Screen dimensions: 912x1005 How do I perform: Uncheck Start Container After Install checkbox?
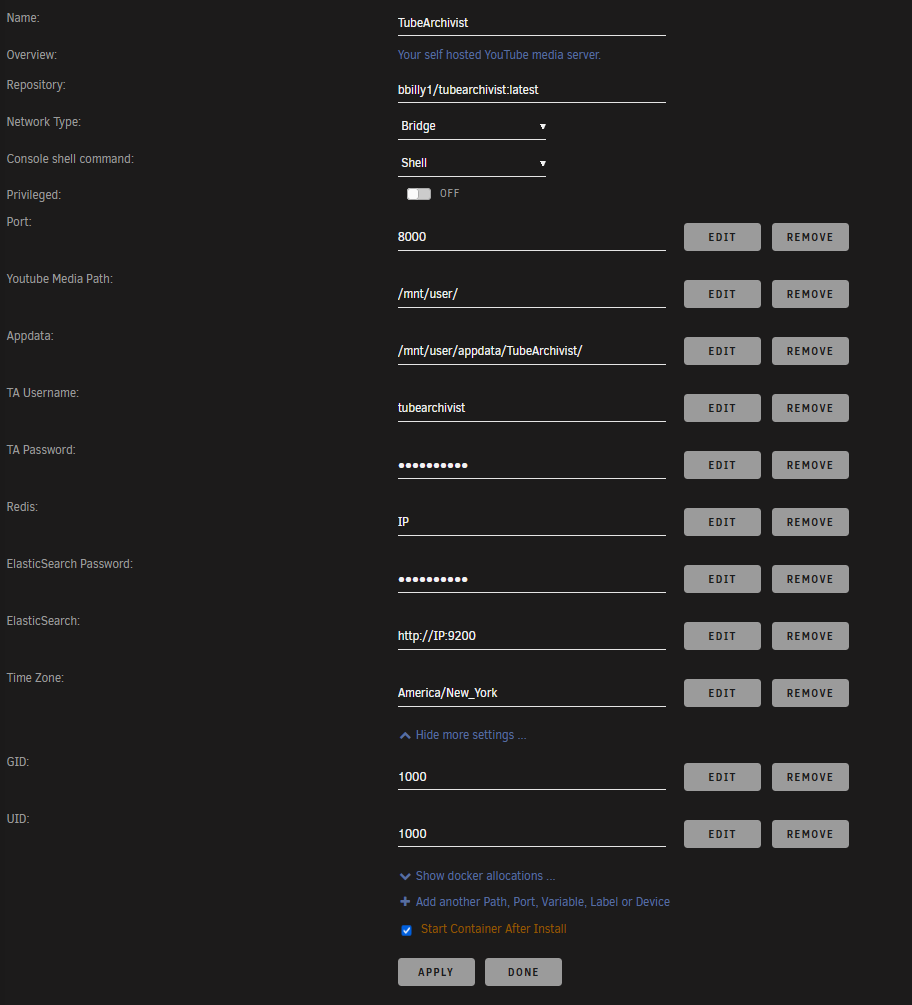click(406, 930)
